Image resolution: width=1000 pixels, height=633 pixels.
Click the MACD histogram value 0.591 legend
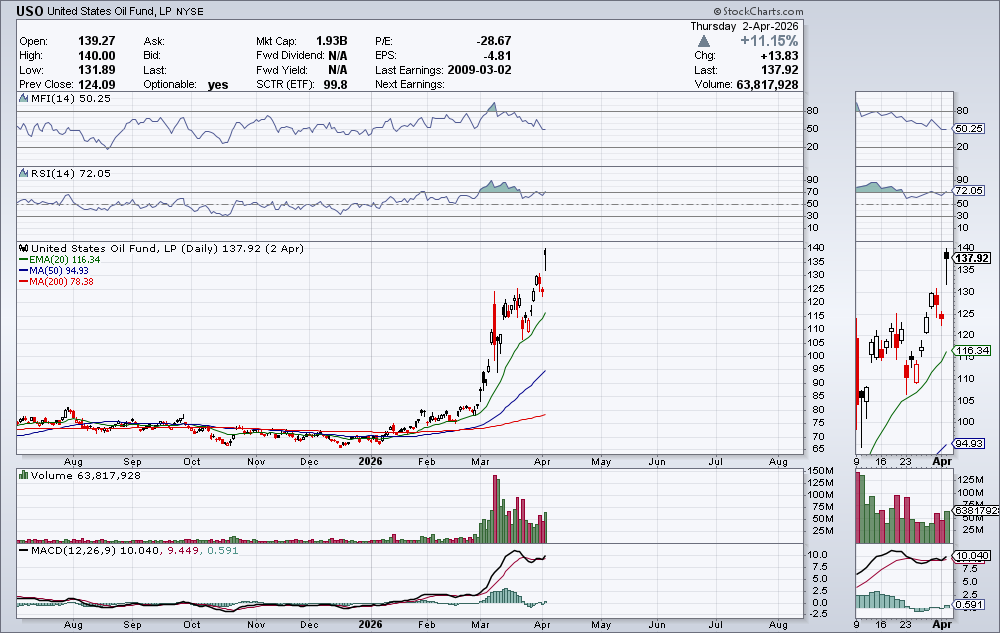[223, 550]
